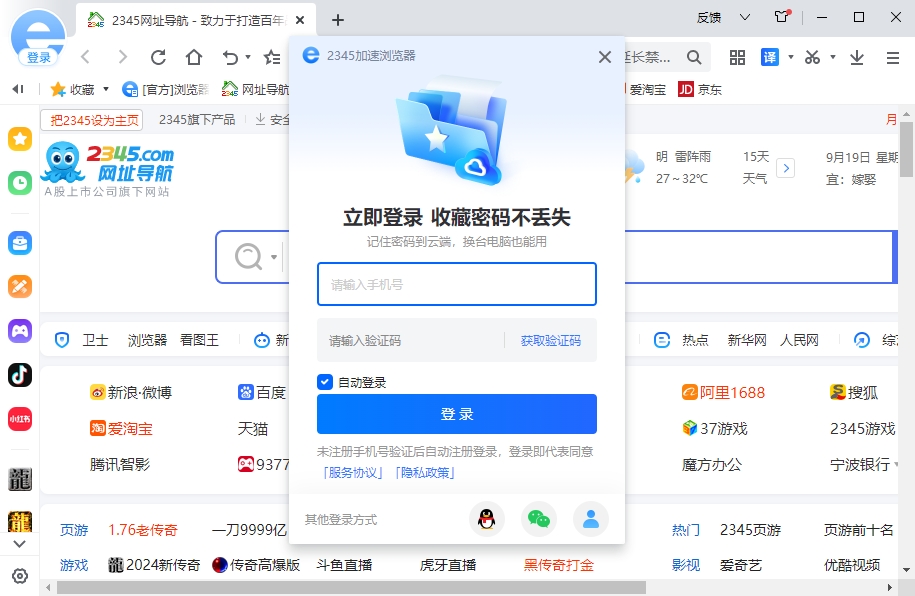The image size is (915, 596).
Task: Click the 获取验证码 link
Action: (550, 341)
